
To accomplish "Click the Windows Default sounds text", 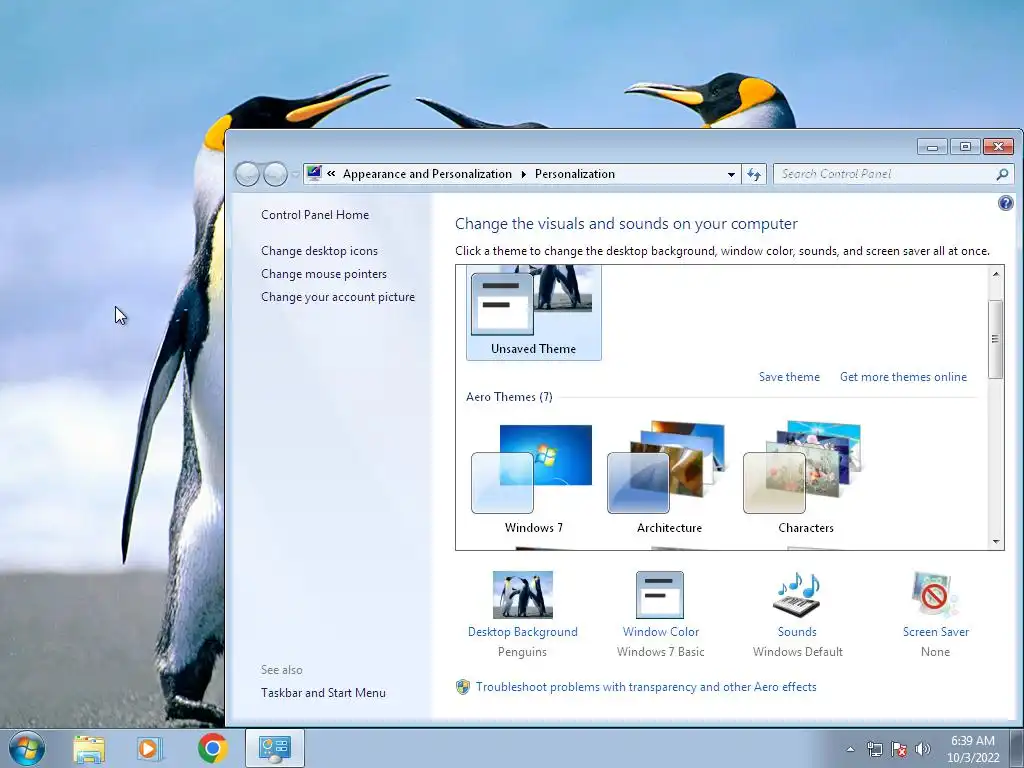I will (797, 652).
